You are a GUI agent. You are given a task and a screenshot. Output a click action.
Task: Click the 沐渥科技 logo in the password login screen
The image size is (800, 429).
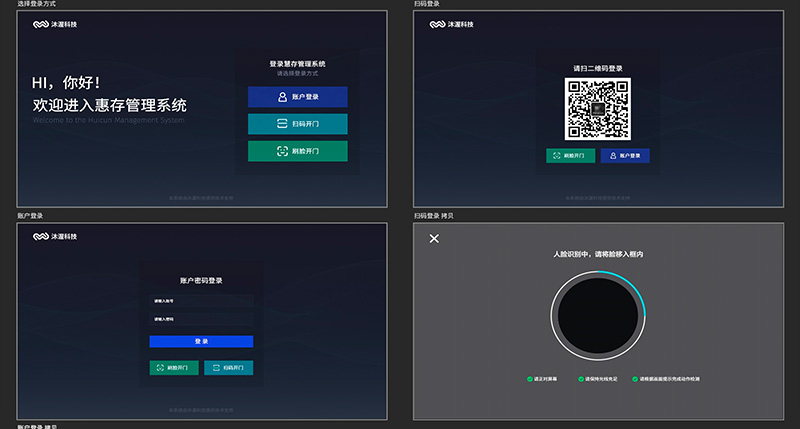tap(55, 237)
